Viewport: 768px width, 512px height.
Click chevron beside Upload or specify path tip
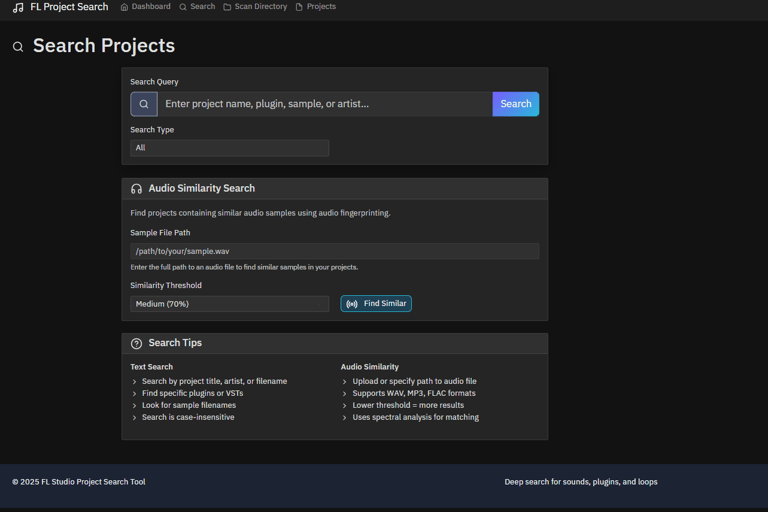coord(344,381)
